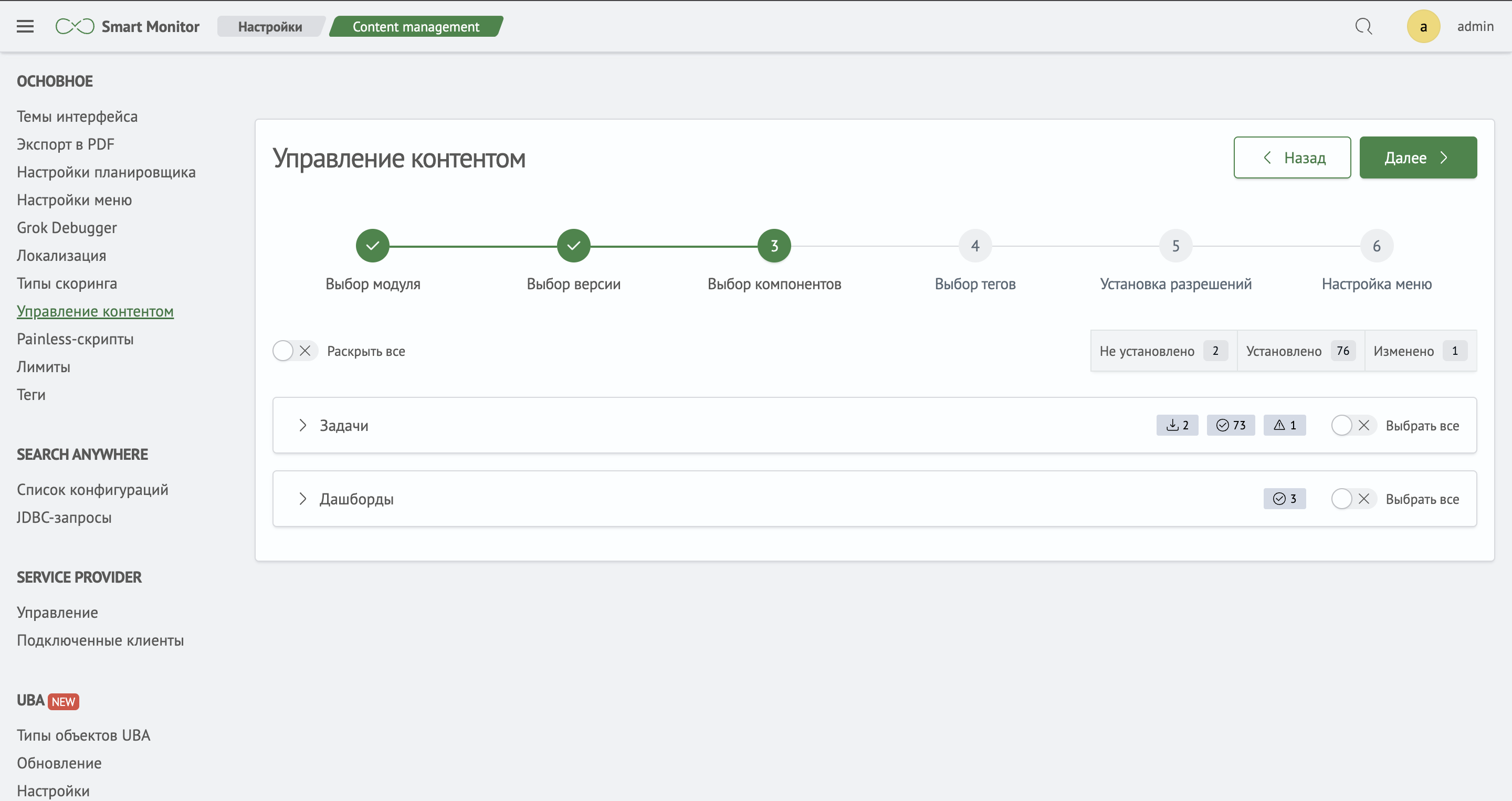Image resolution: width=1512 pixels, height=801 pixels.
Task: Toggle Выбрать все for Задачи
Action: click(1353, 426)
